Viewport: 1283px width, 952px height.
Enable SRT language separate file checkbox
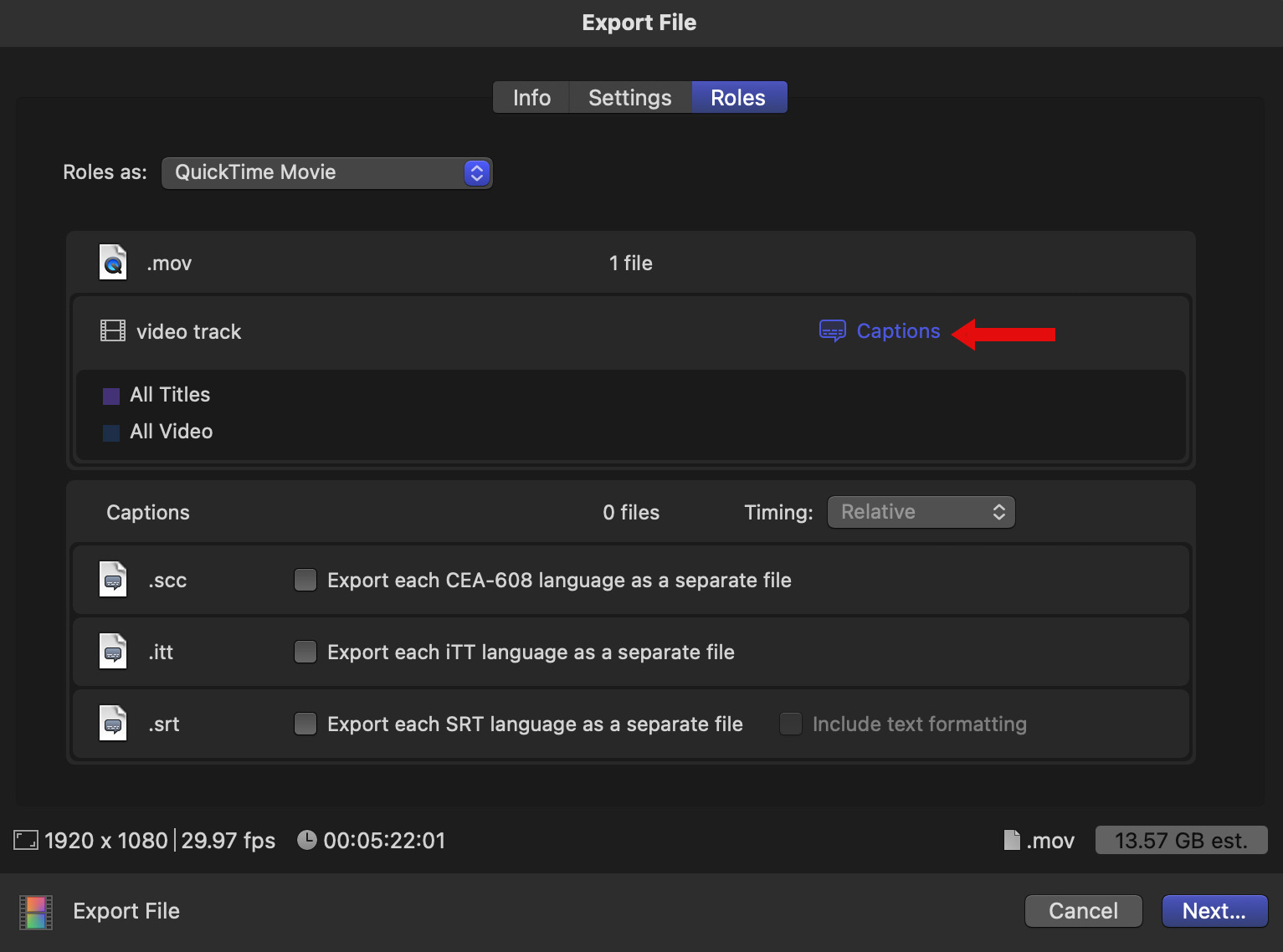[x=305, y=724]
